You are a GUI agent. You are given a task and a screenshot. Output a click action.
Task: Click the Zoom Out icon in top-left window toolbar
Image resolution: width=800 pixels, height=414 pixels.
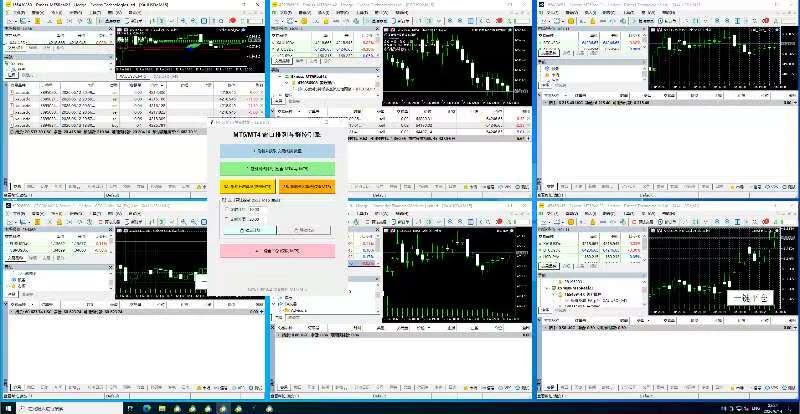pyautogui.click(x=193, y=21)
